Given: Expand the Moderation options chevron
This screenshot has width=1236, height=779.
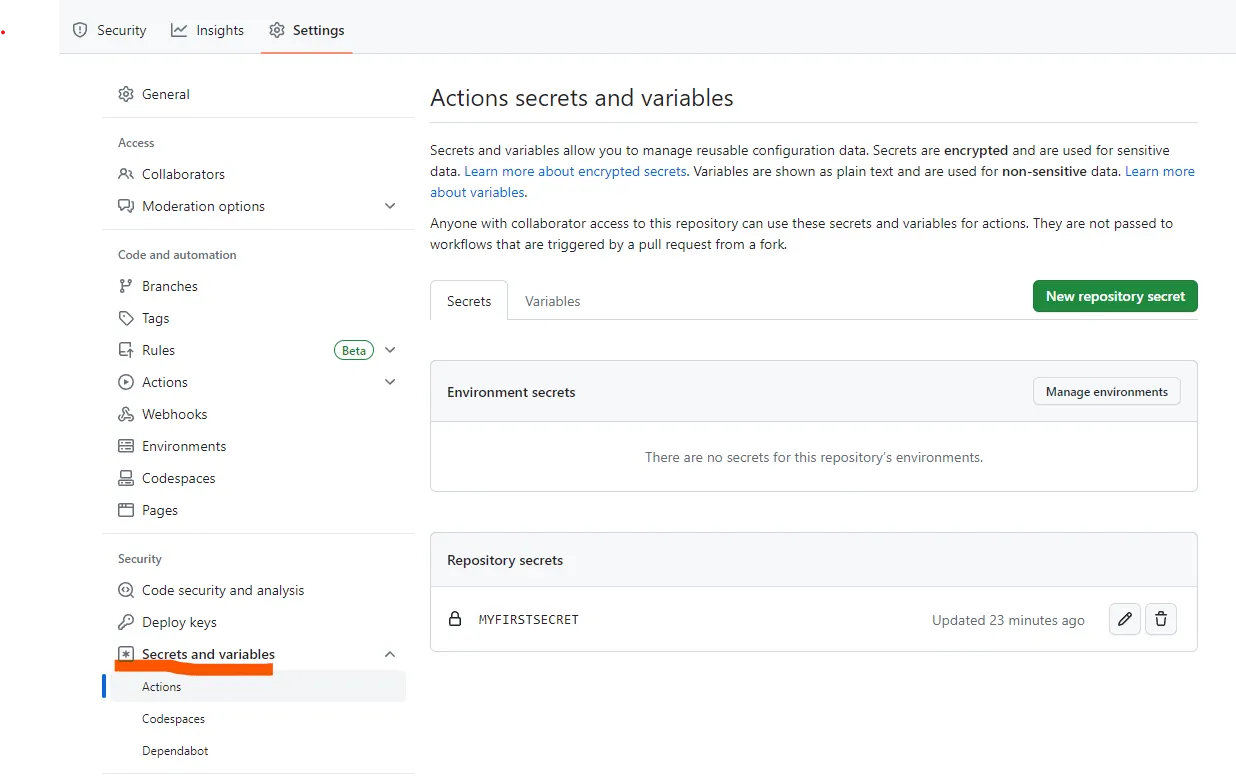Looking at the screenshot, I should click(x=390, y=206).
